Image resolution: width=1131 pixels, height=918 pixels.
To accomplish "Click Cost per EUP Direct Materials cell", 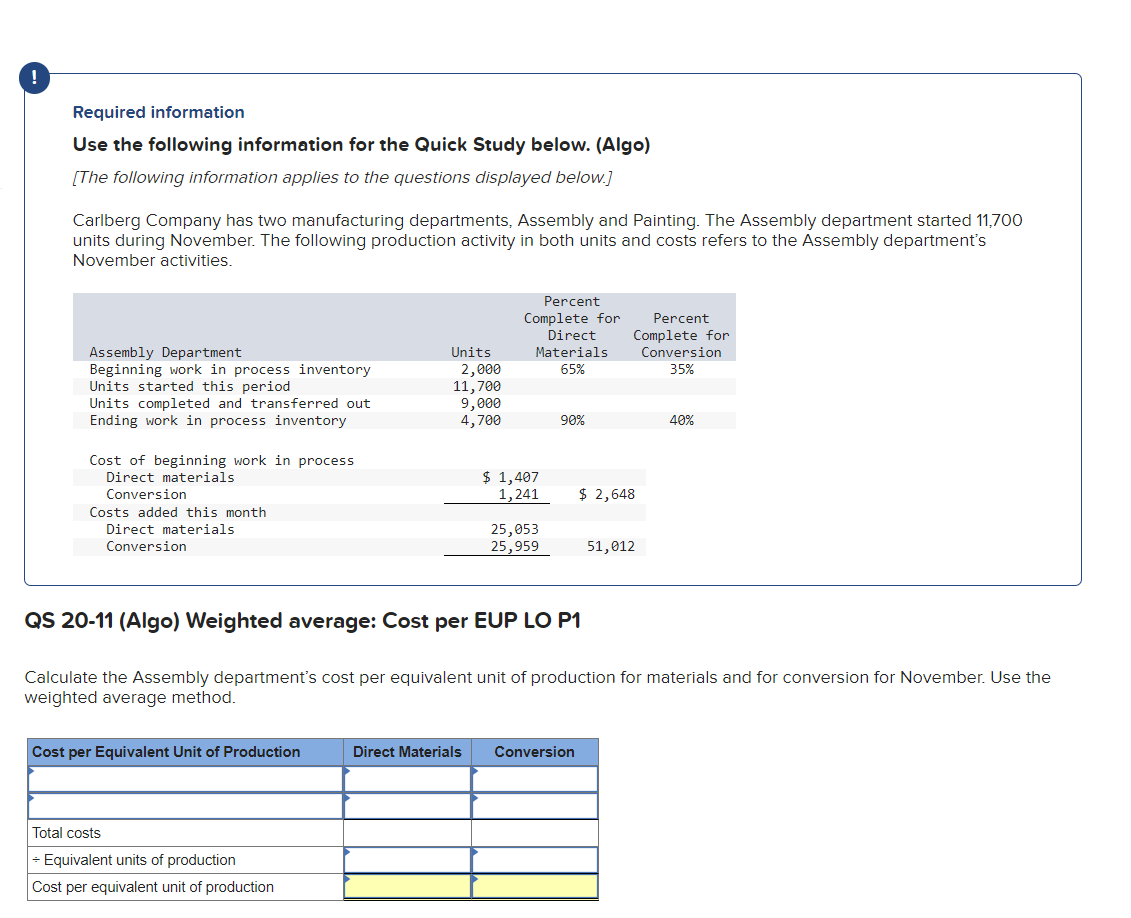I will [408, 886].
